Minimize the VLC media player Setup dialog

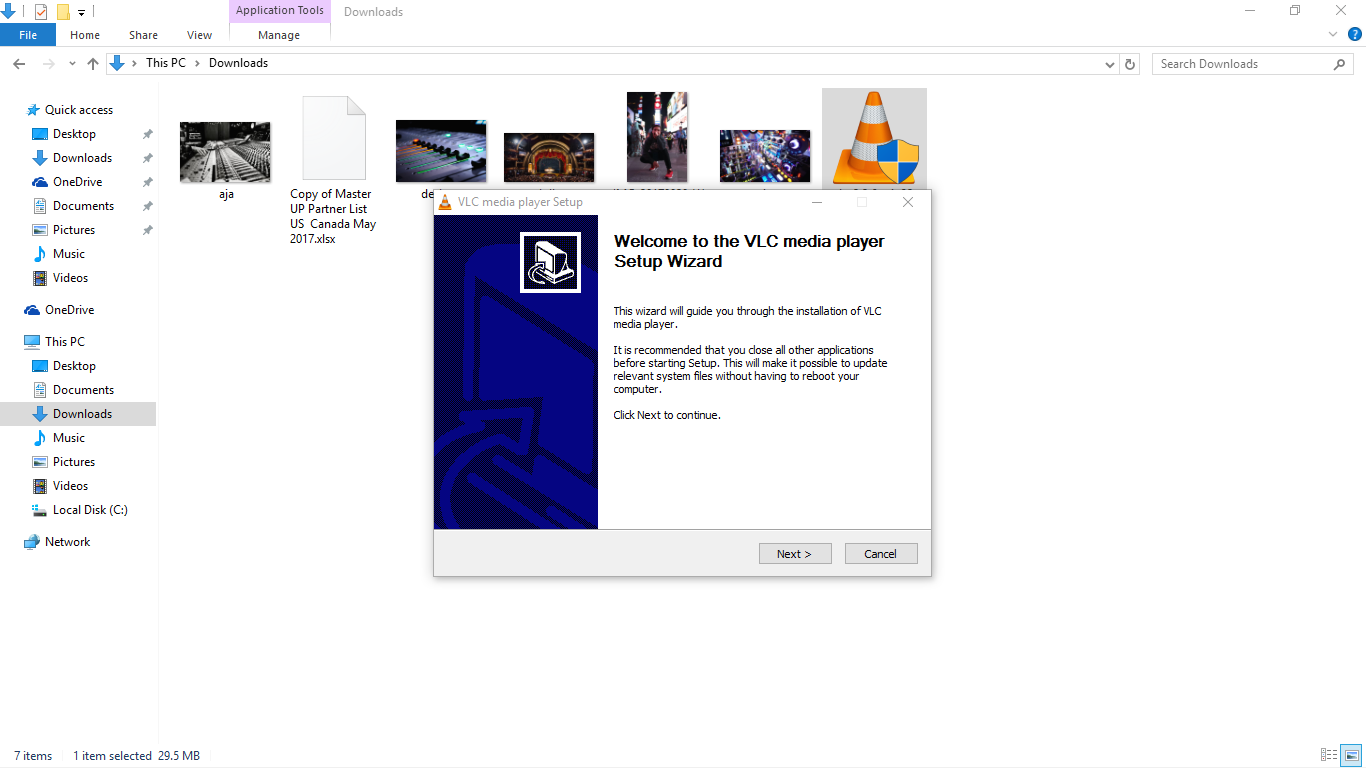coord(817,202)
